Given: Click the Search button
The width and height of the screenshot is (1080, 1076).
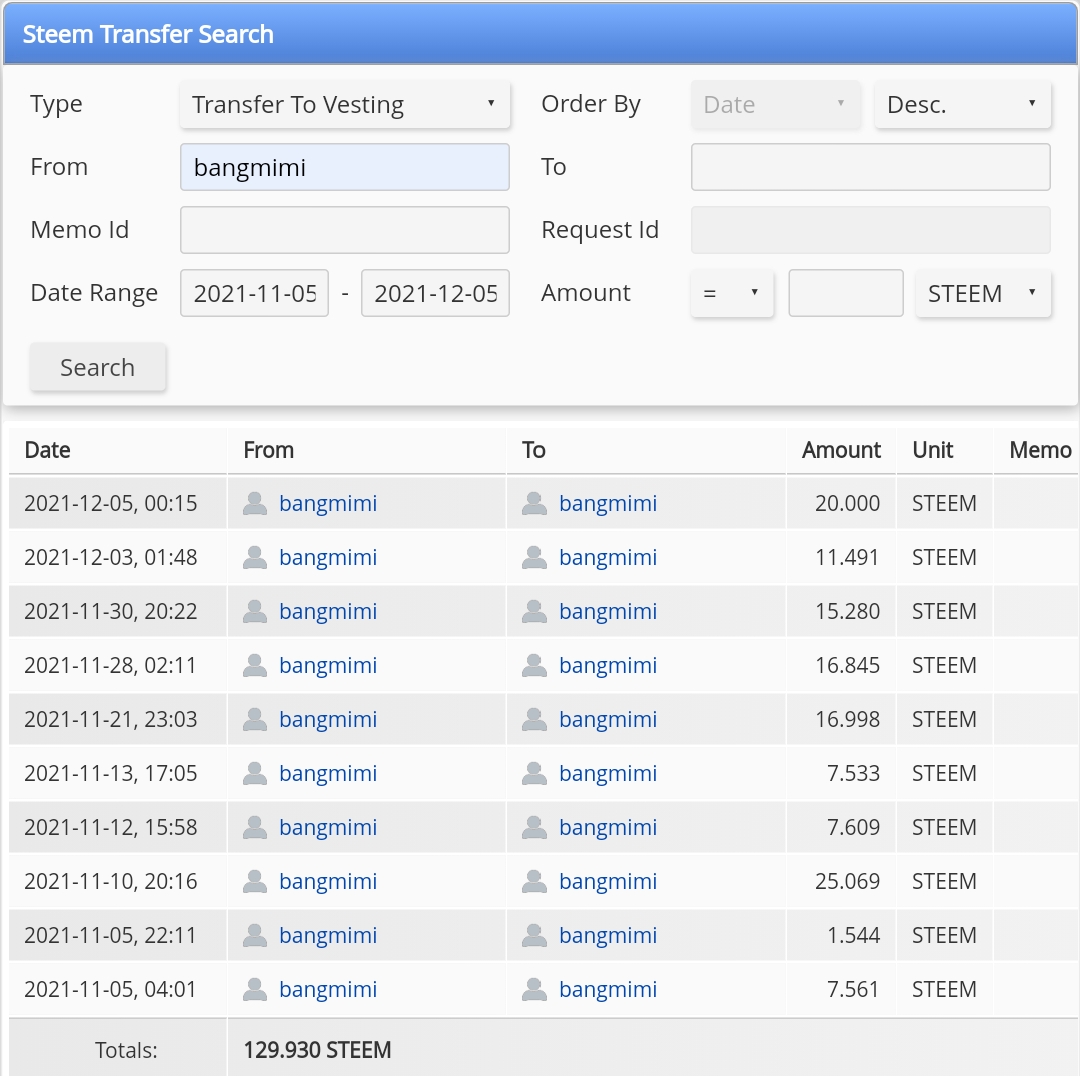Looking at the screenshot, I should (97, 367).
